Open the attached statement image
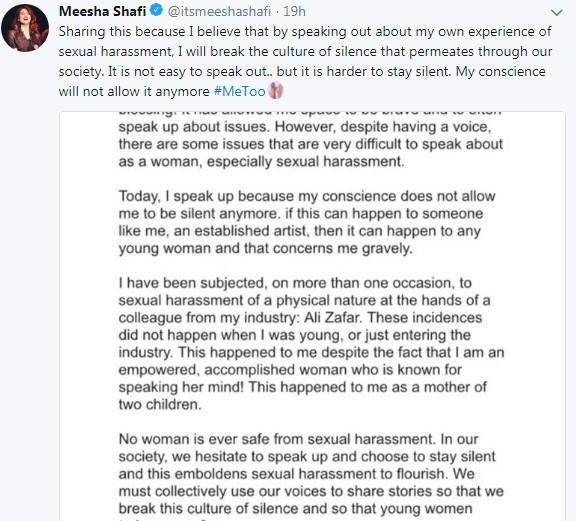576x521 pixels. coord(312,316)
